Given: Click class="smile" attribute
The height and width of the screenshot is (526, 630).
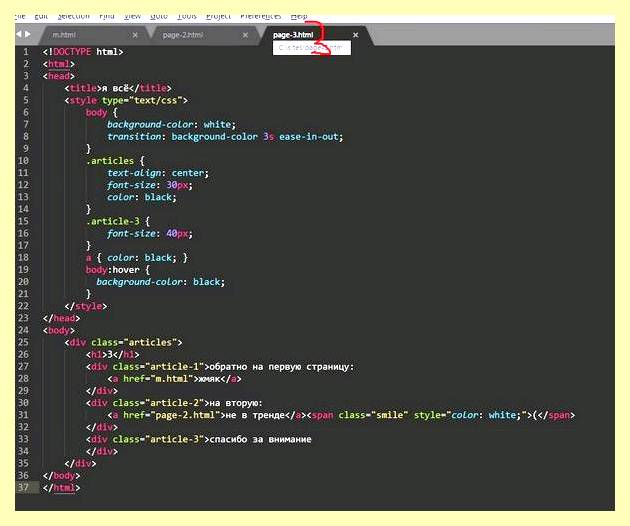Looking at the screenshot, I should tap(373, 415).
